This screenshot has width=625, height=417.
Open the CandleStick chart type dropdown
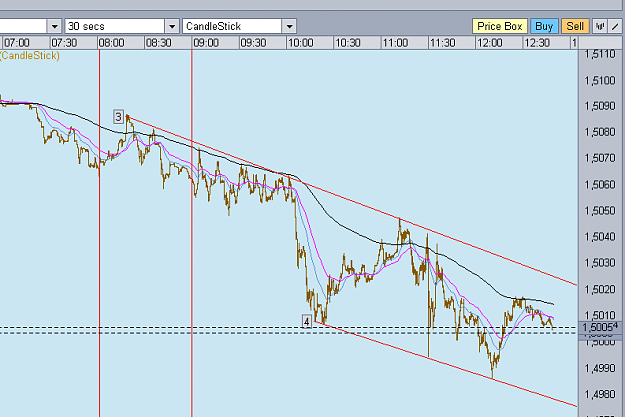[289, 27]
